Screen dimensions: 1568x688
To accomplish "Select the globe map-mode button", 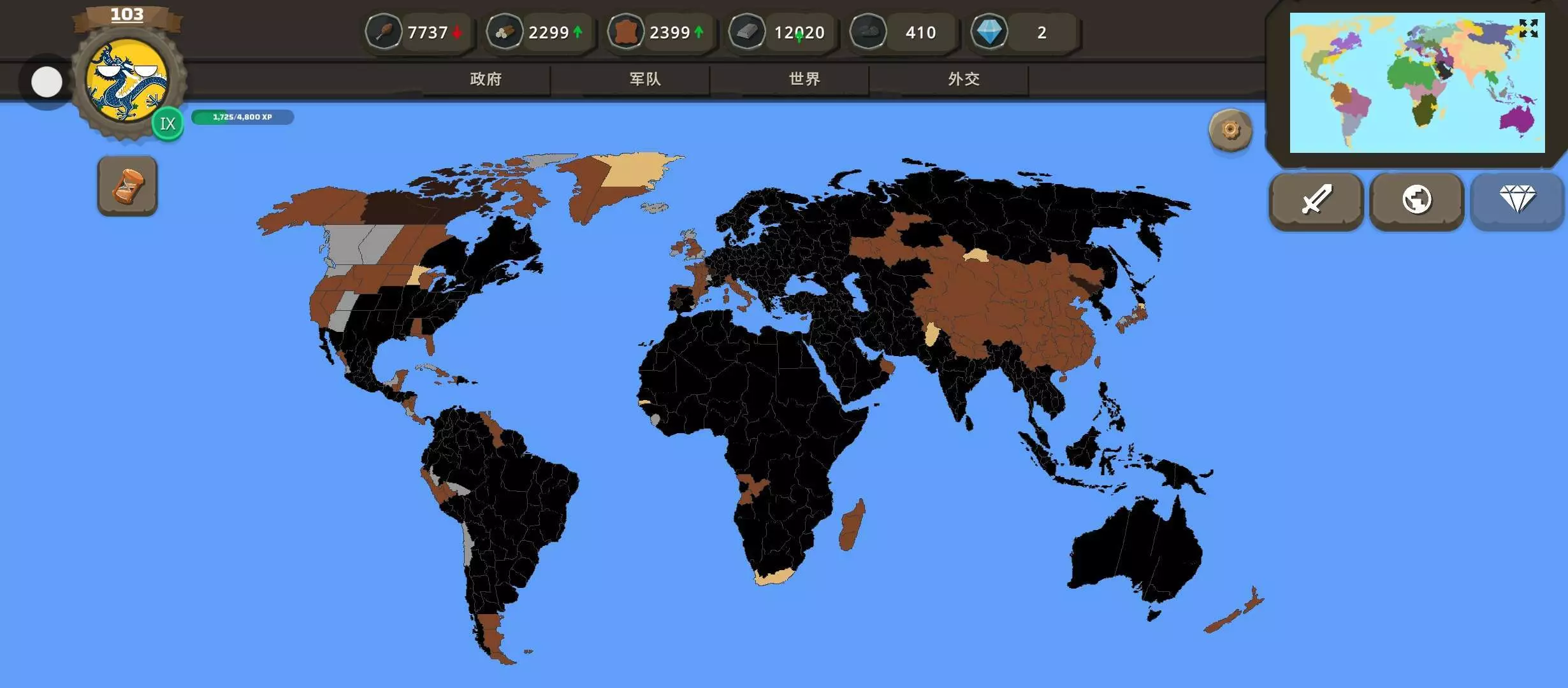I will click(1416, 200).
